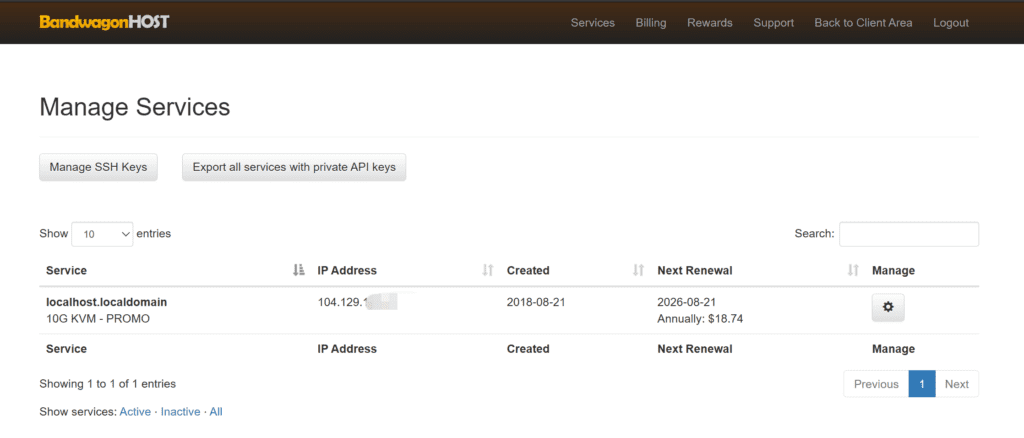Open the Show entries count dropdown
Viewport: 1024px width, 438px height.
(x=102, y=234)
